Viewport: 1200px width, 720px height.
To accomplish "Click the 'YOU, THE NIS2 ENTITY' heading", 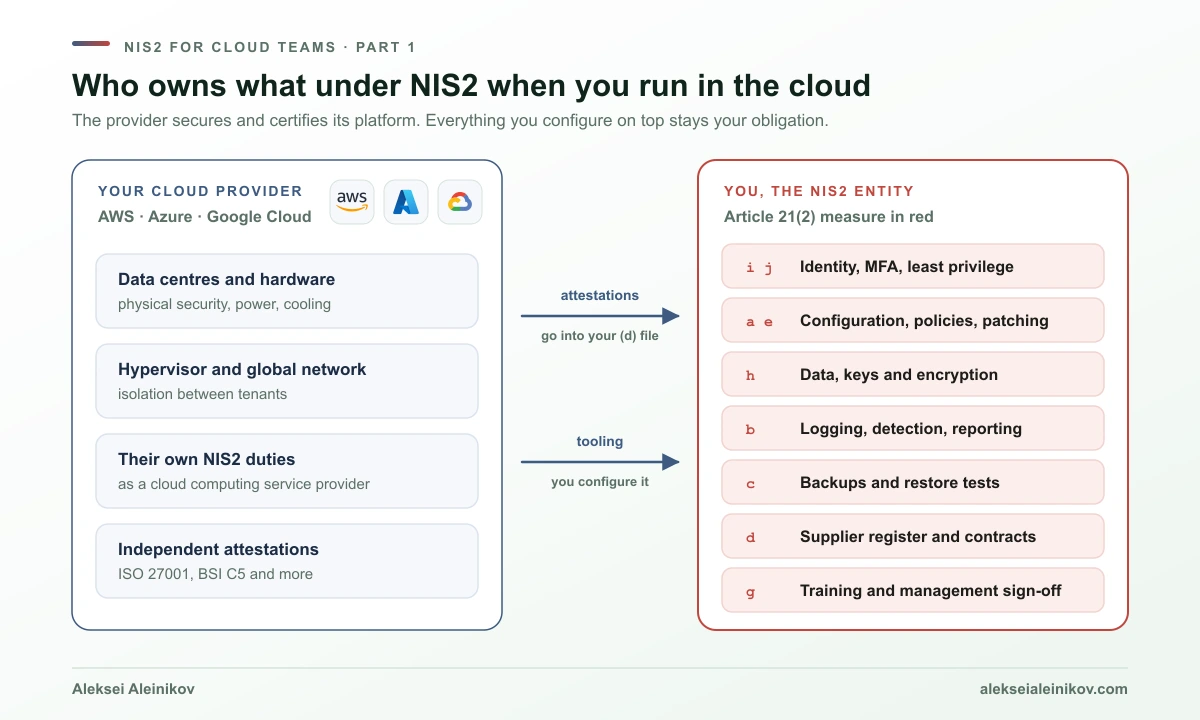I will [819, 191].
